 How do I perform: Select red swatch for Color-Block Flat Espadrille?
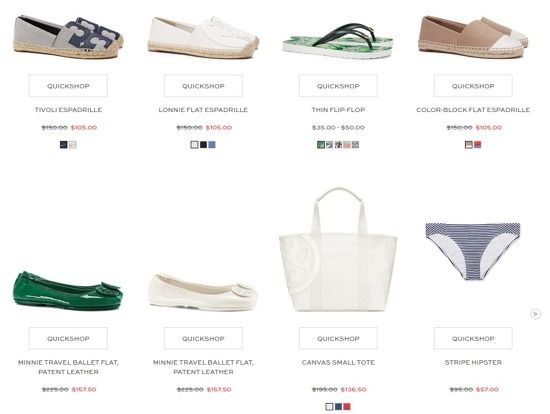477,145
